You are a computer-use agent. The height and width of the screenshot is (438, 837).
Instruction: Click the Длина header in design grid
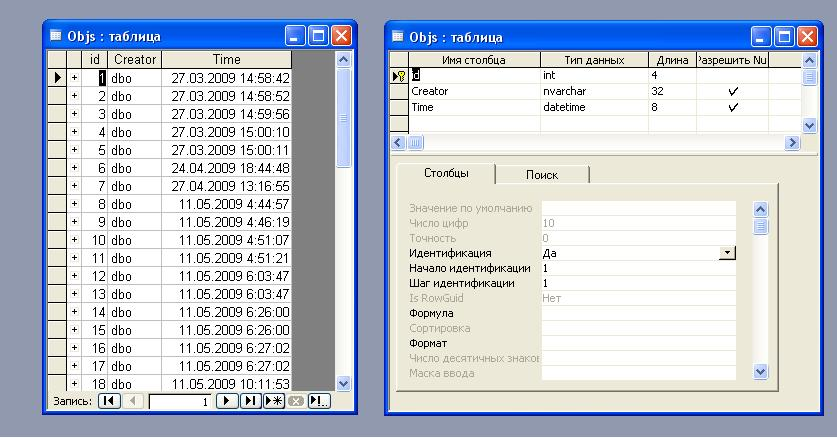pos(672,60)
